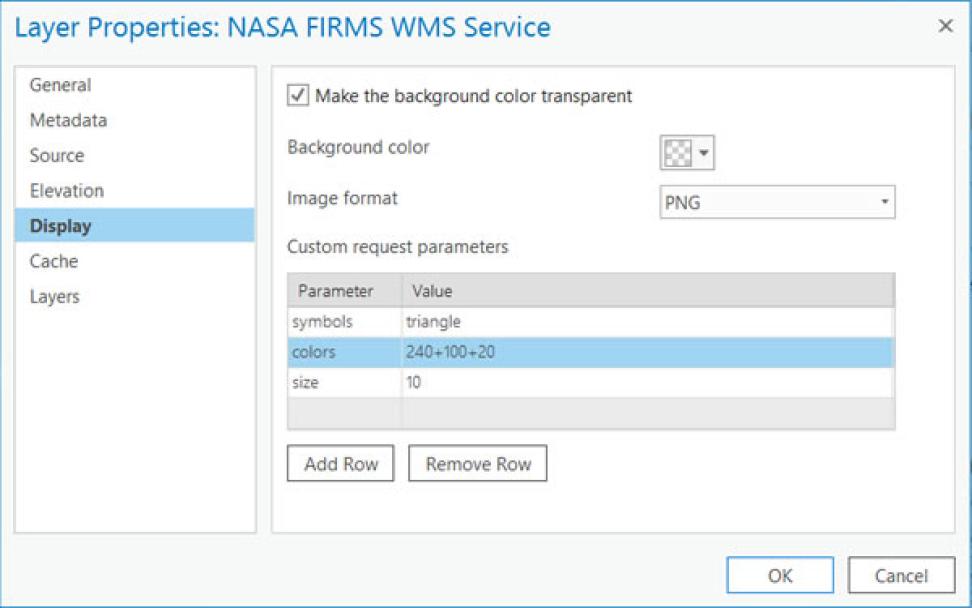This screenshot has height=608, width=972.
Task: Select the symbols parameter cell
Action: [x=345, y=322]
